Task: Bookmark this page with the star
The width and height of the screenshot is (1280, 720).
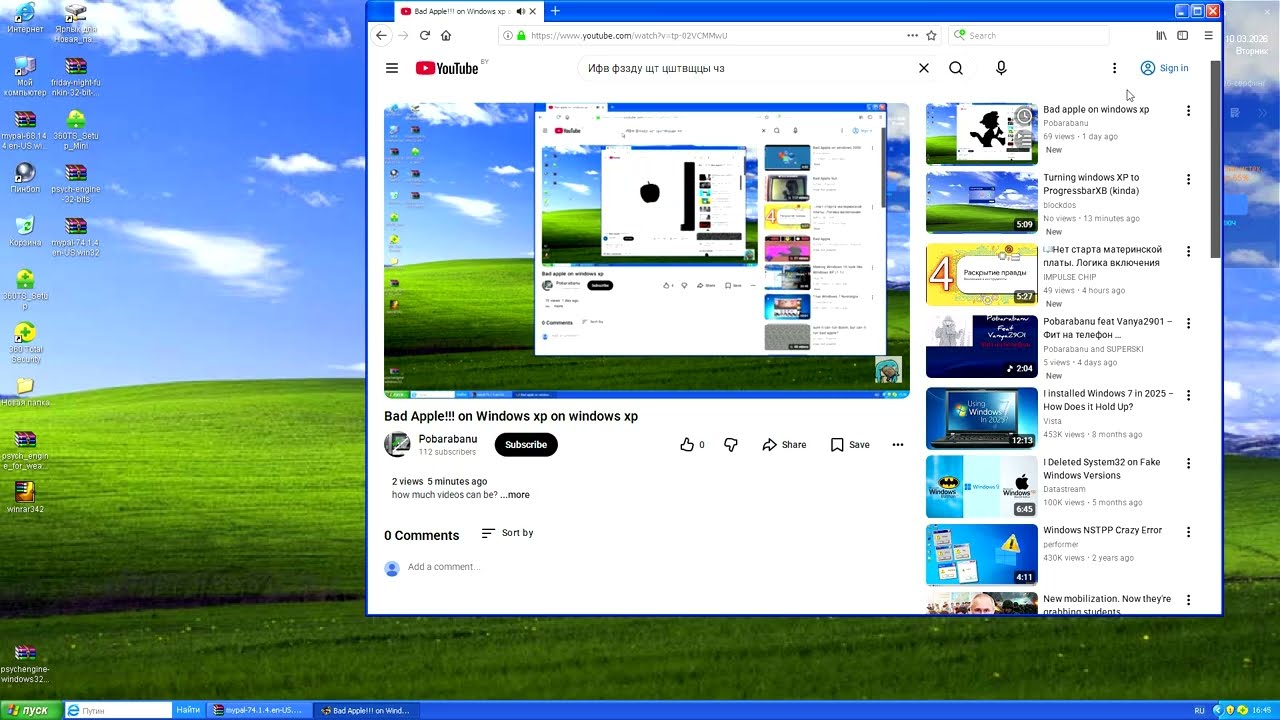Action: (931, 35)
